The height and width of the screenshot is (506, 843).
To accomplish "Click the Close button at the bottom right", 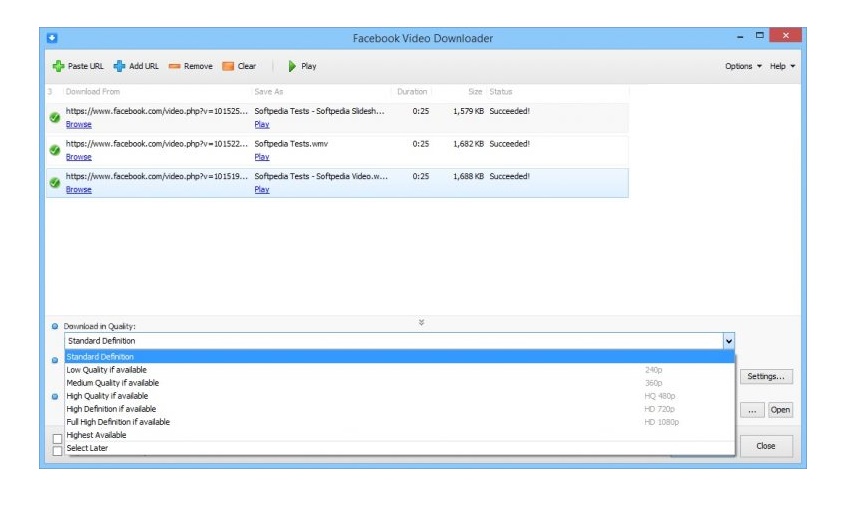I will 766,446.
